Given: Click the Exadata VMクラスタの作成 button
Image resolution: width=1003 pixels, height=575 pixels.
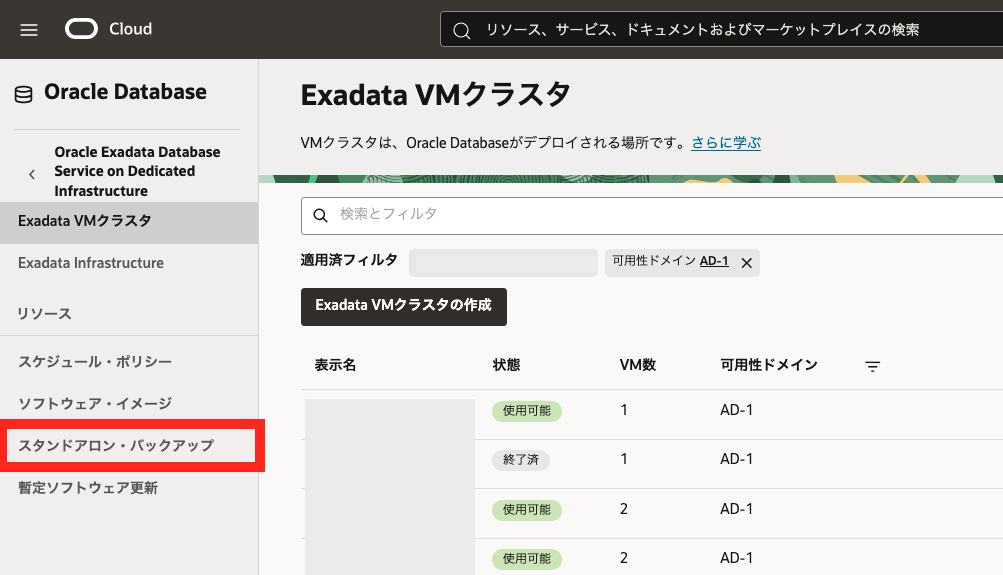Looking at the screenshot, I should tap(403, 306).
